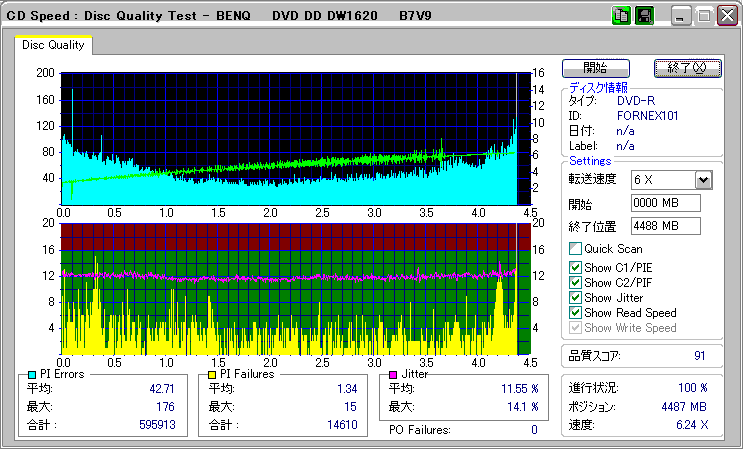Click the end position 4488 MB field
The width and height of the screenshot is (743, 449).
665,226
